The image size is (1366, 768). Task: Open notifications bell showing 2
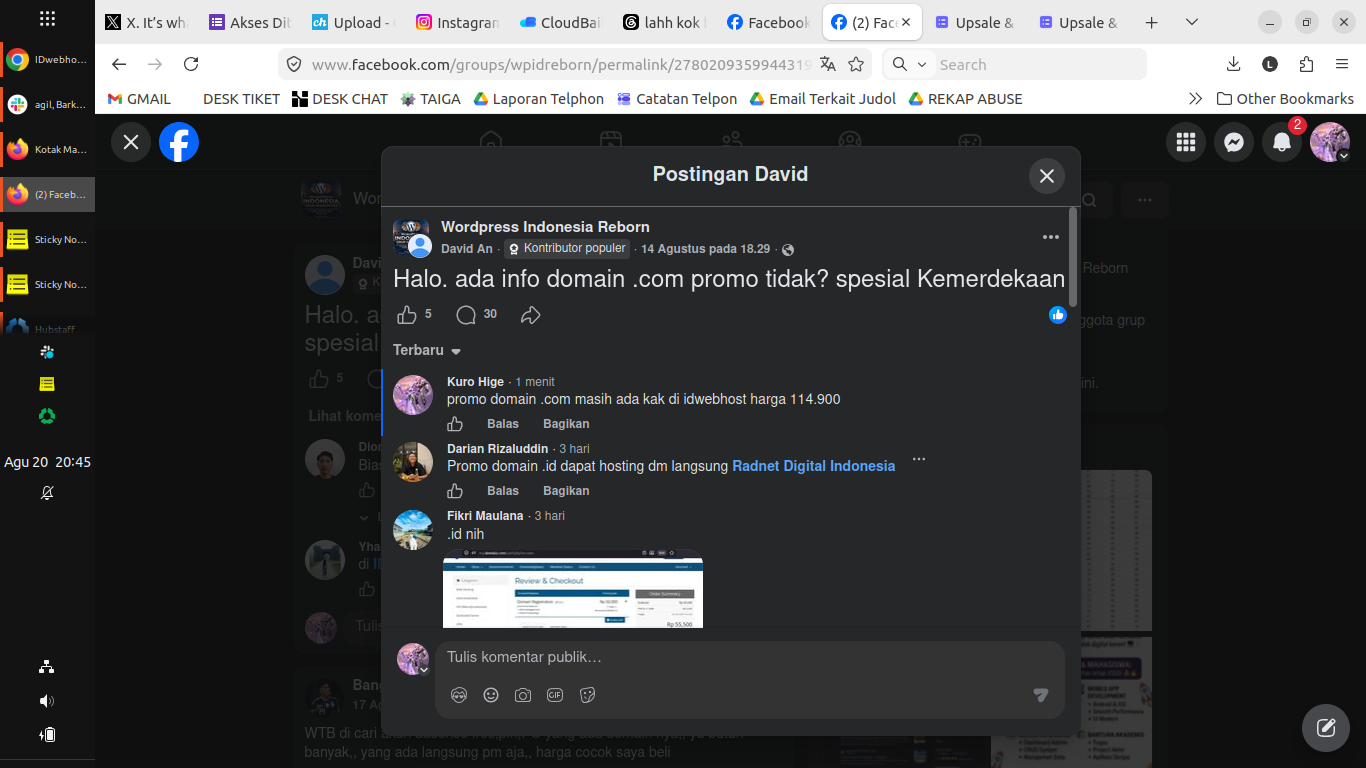pos(1282,142)
